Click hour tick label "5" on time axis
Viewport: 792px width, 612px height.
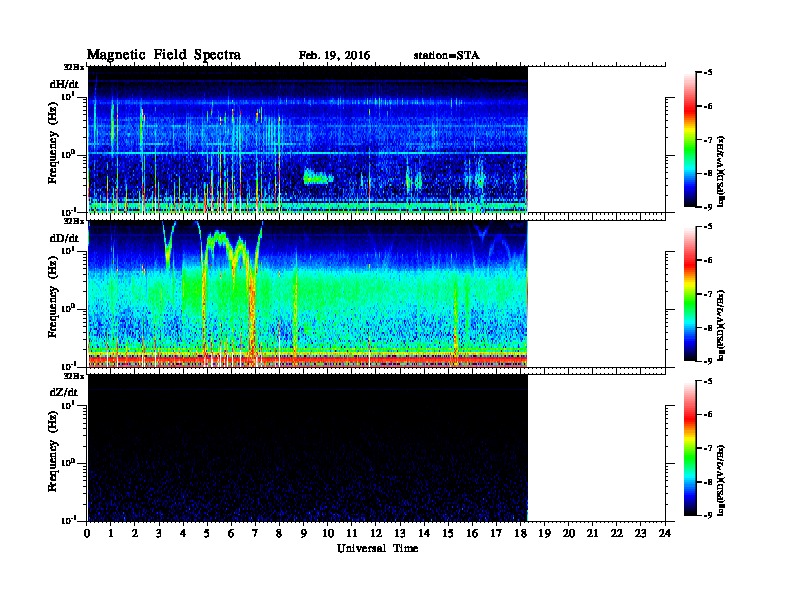pos(207,534)
